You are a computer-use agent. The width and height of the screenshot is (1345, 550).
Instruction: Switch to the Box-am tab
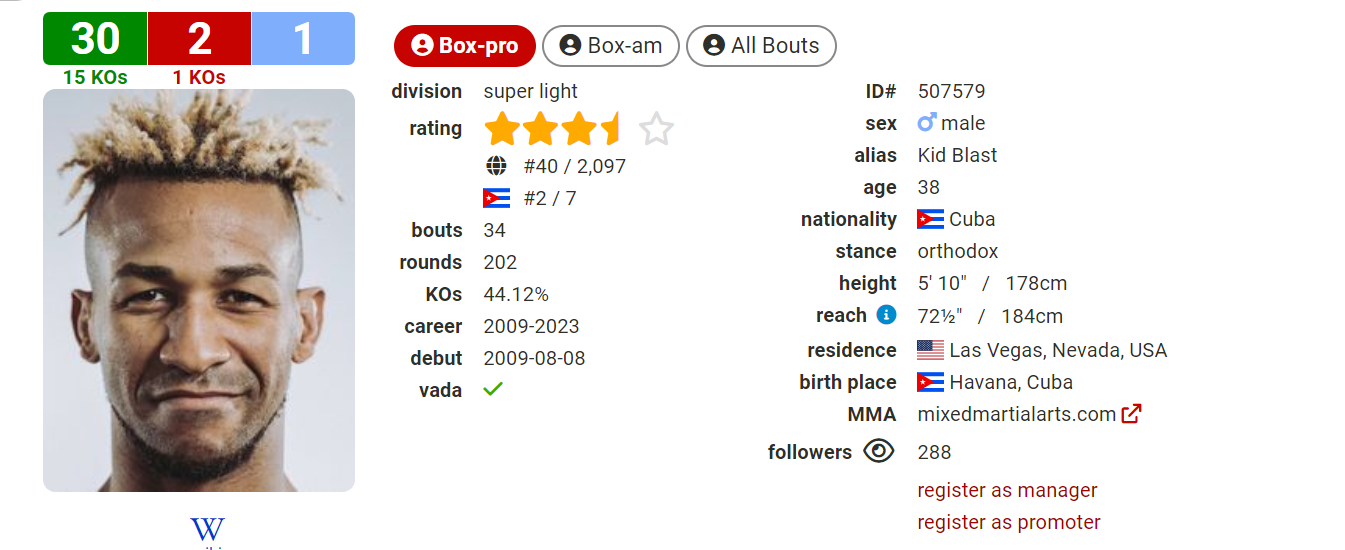pos(611,46)
